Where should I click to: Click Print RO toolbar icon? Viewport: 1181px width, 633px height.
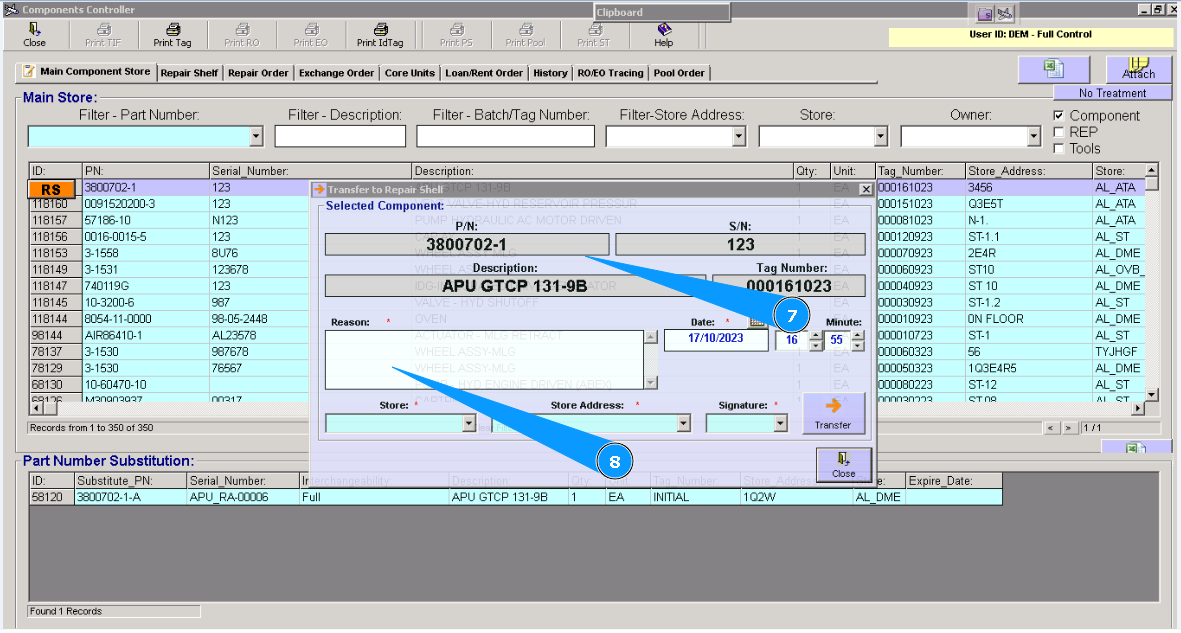(x=242, y=35)
